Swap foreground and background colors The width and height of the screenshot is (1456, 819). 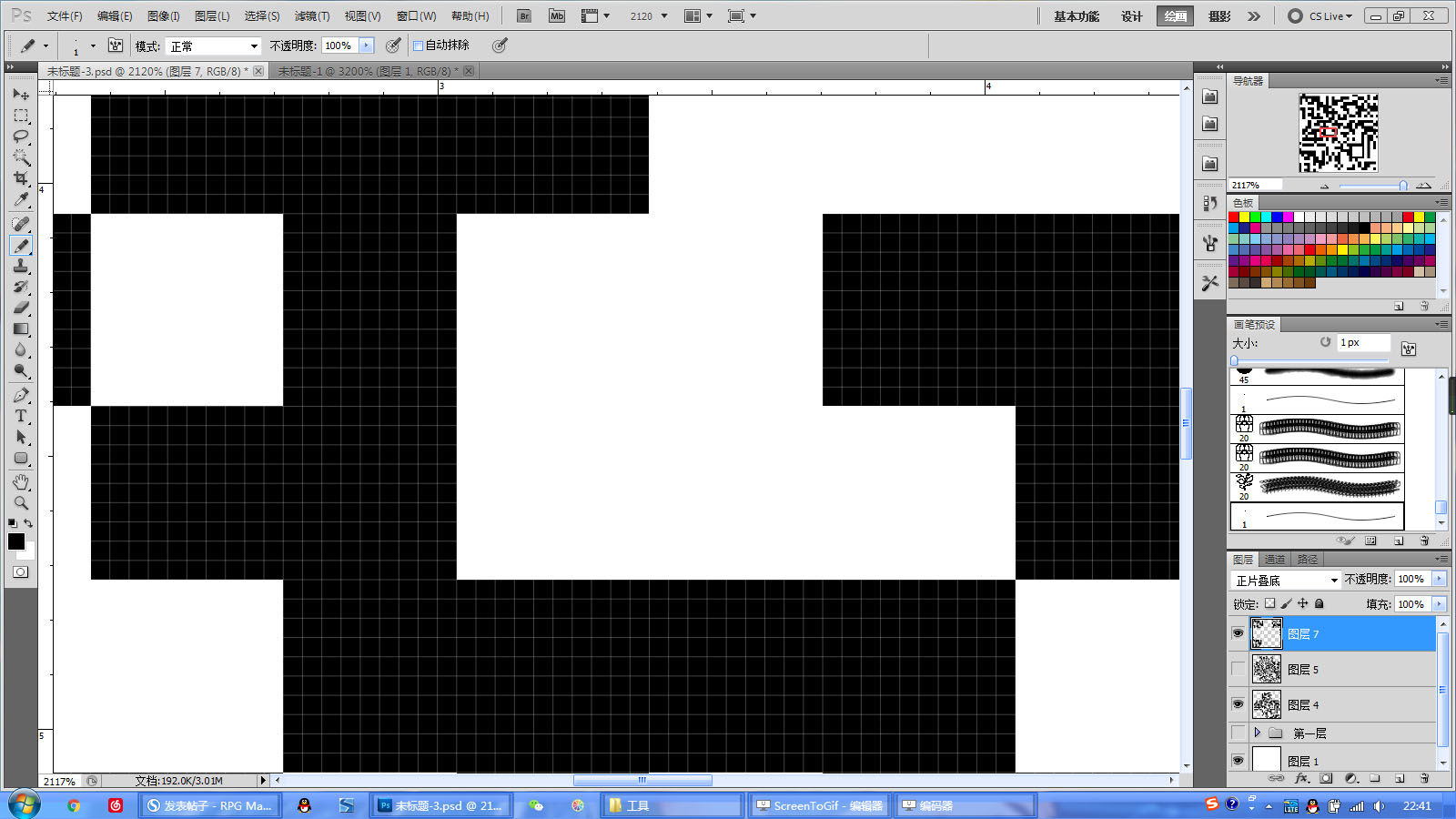[28, 523]
